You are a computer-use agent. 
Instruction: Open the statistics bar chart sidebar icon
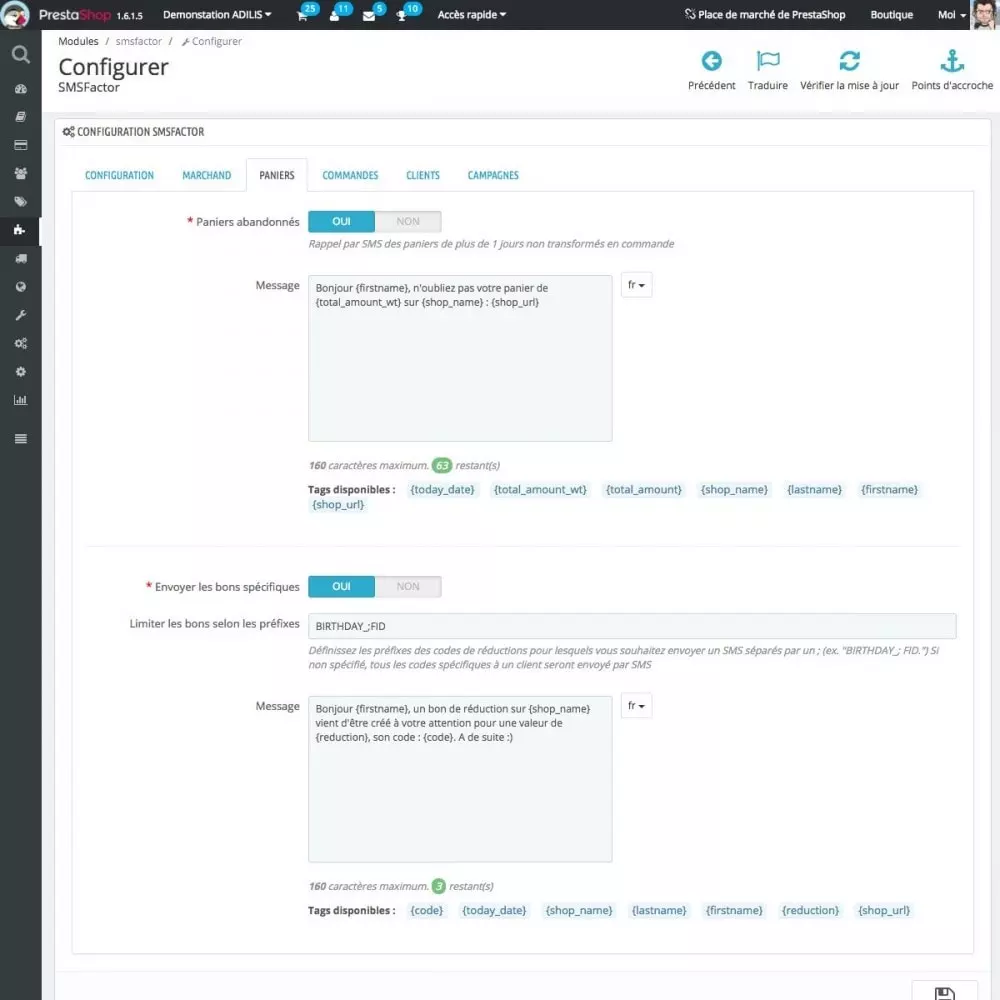pos(20,400)
